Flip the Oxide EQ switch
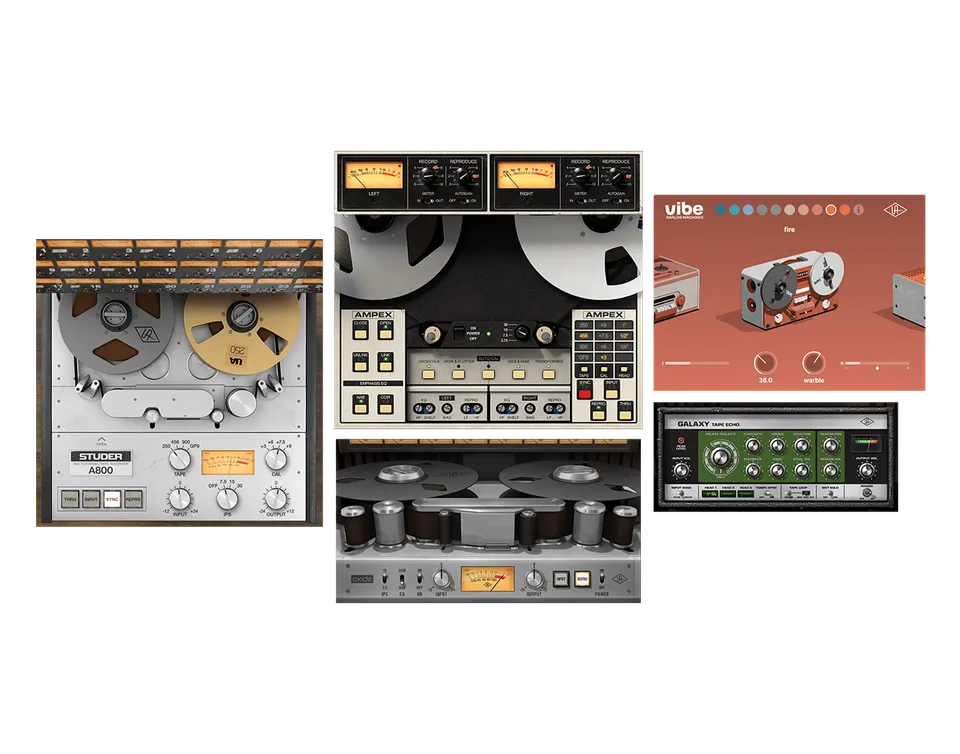960x754 pixels. 402,578
